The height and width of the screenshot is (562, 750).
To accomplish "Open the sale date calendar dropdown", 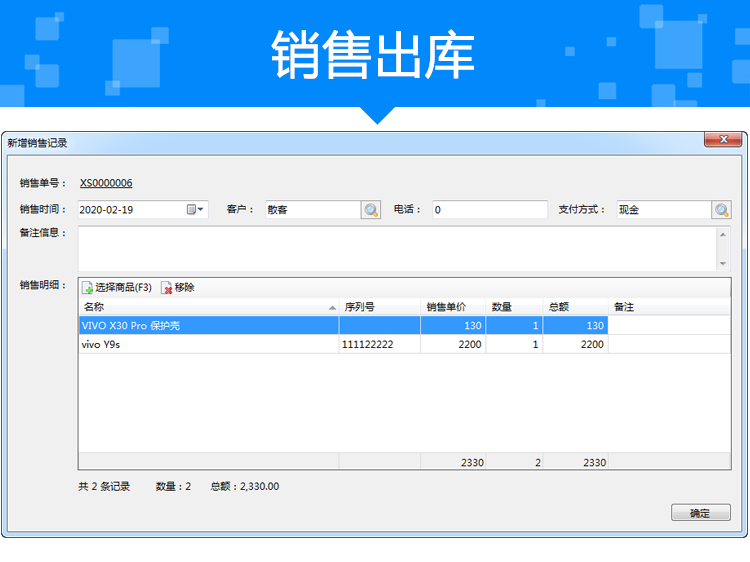I will pyautogui.click(x=195, y=209).
